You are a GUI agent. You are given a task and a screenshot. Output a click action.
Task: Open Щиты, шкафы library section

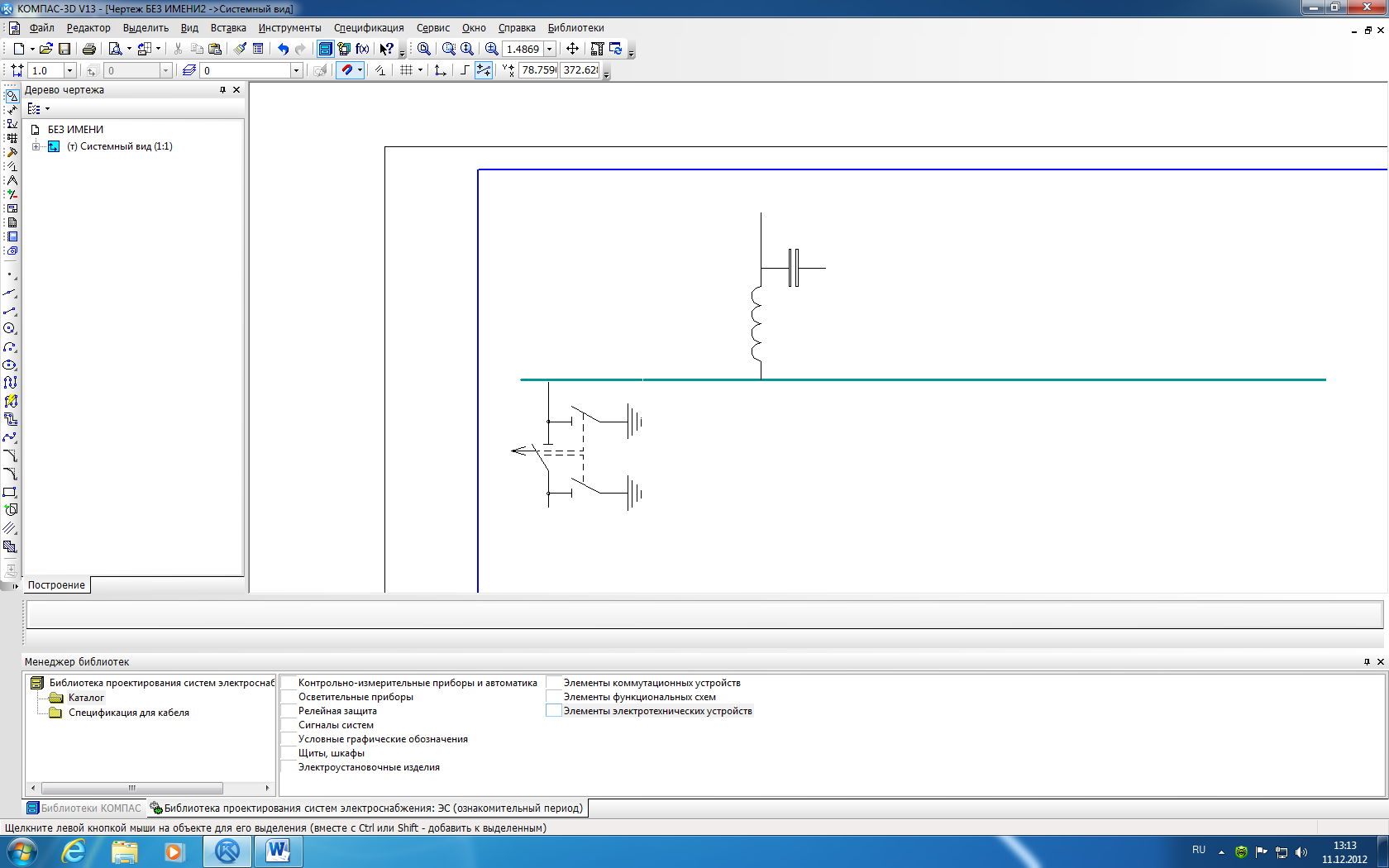click(x=332, y=753)
